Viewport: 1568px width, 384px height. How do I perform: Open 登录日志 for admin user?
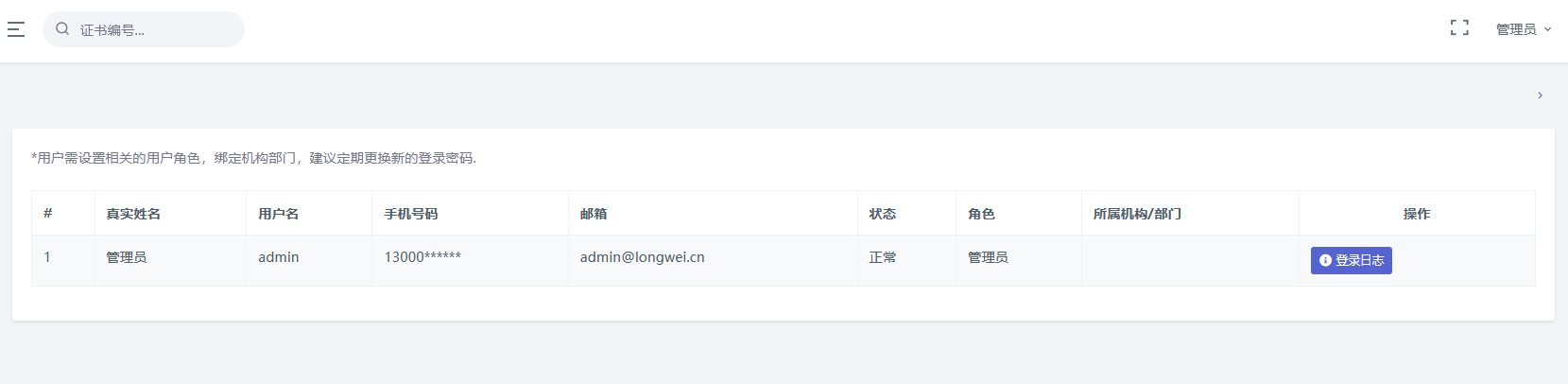click(x=1351, y=260)
